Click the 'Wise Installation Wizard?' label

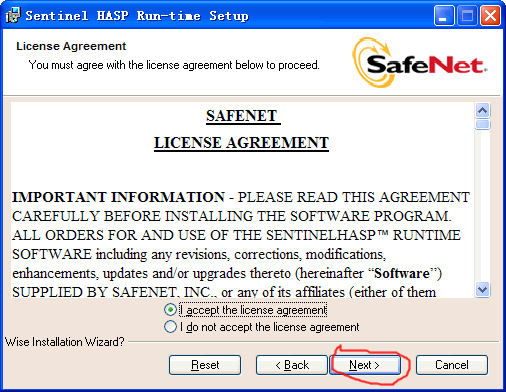[65, 342]
